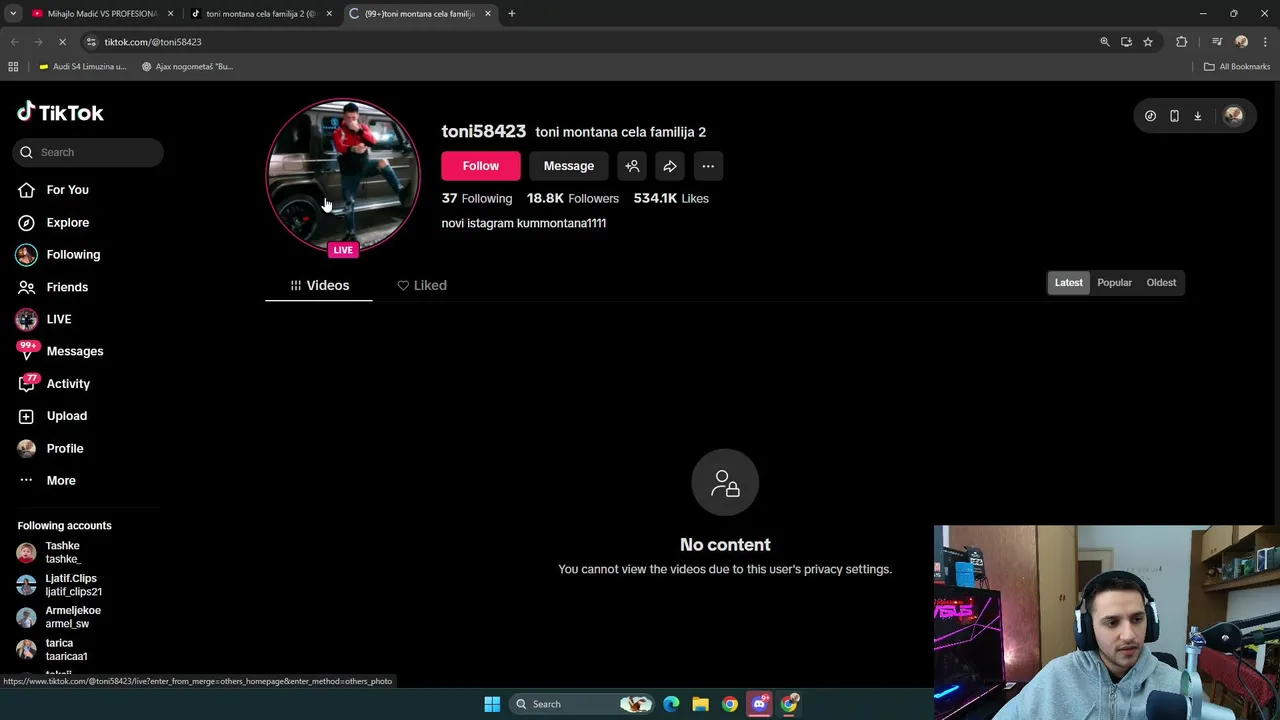Click the phone app icon in header
1280x720 pixels.
point(1174,116)
